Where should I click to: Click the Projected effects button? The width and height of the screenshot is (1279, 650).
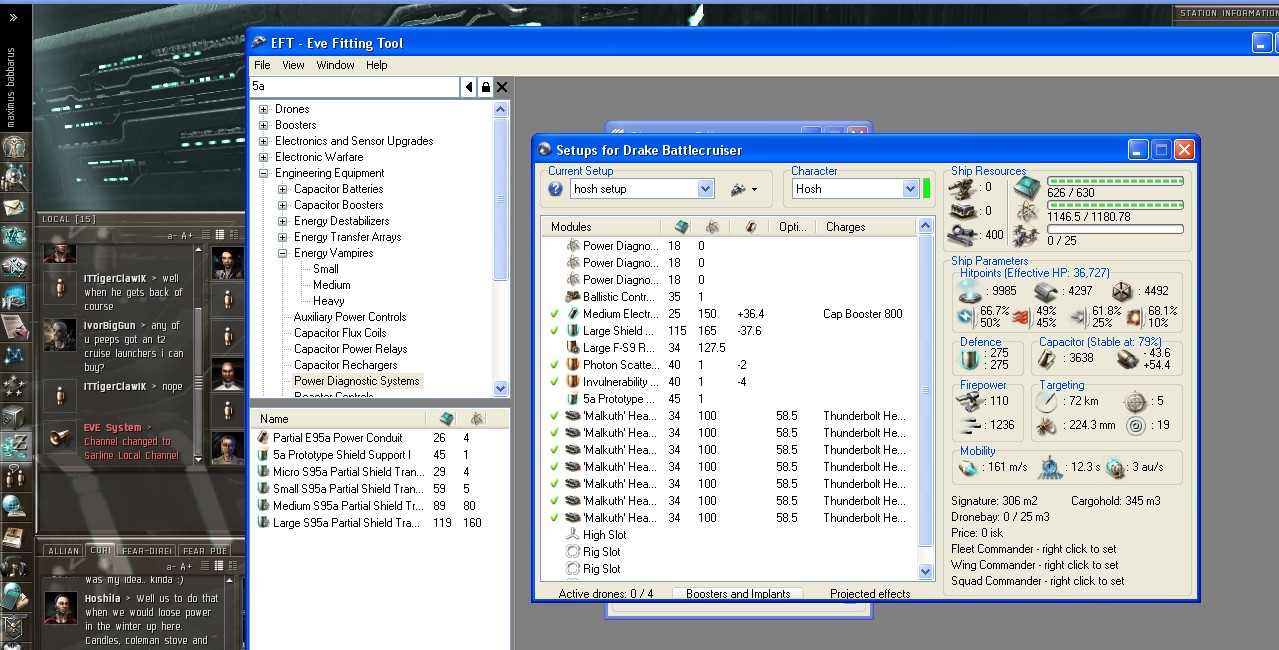pos(870,593)
